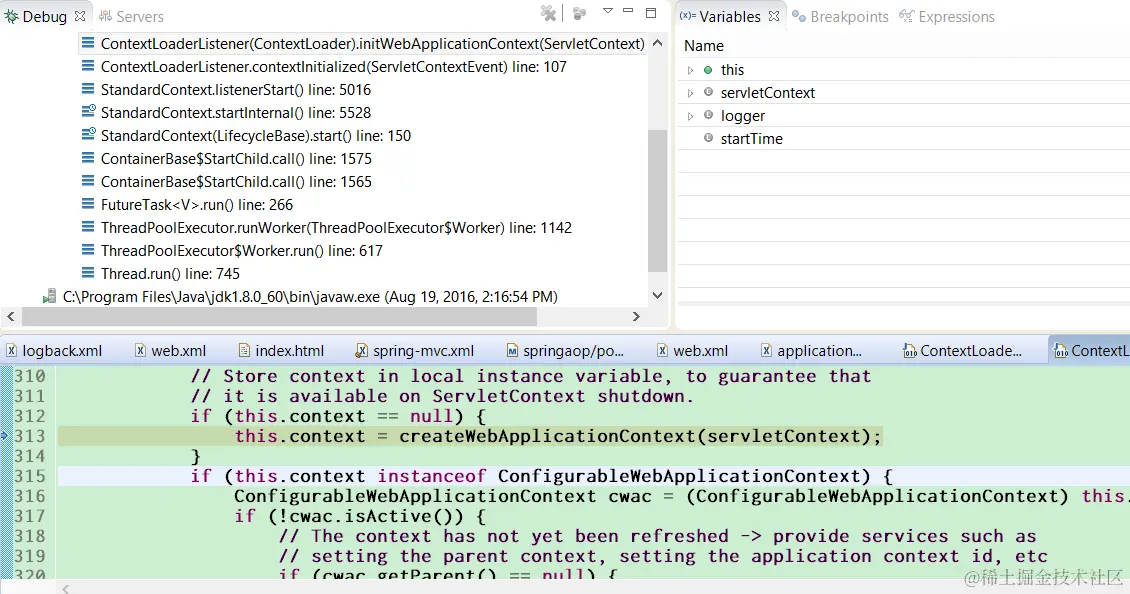The image size is (1130, 594).
Task: Switch to the Servers tab
Action: pyautogui.click(x=131, y=16)
